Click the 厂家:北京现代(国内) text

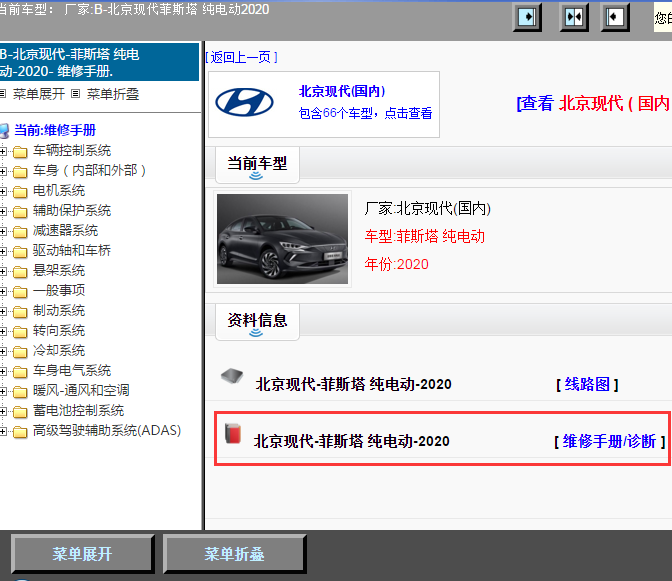coord(428,209)
